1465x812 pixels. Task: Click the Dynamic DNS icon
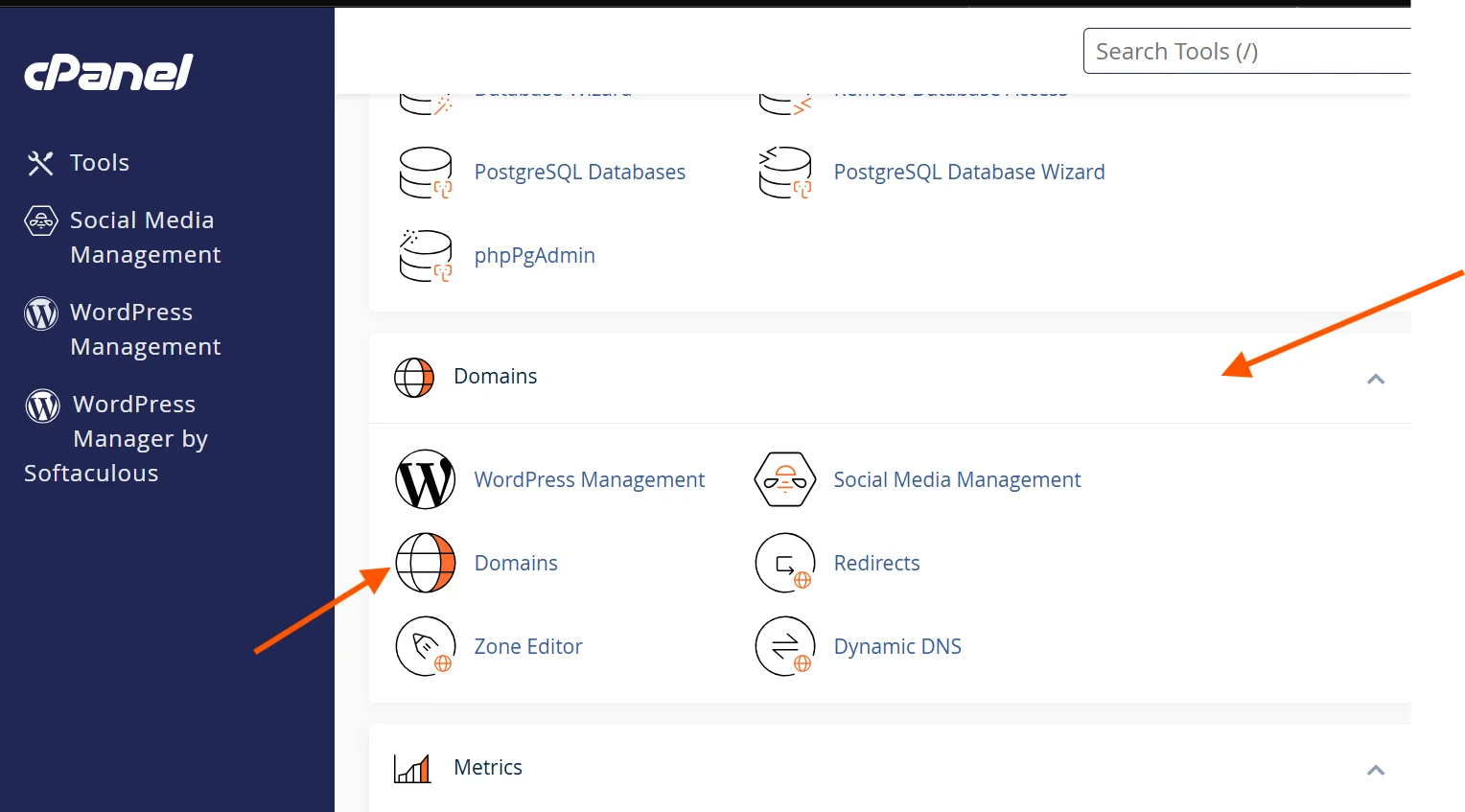click(785, 646)
